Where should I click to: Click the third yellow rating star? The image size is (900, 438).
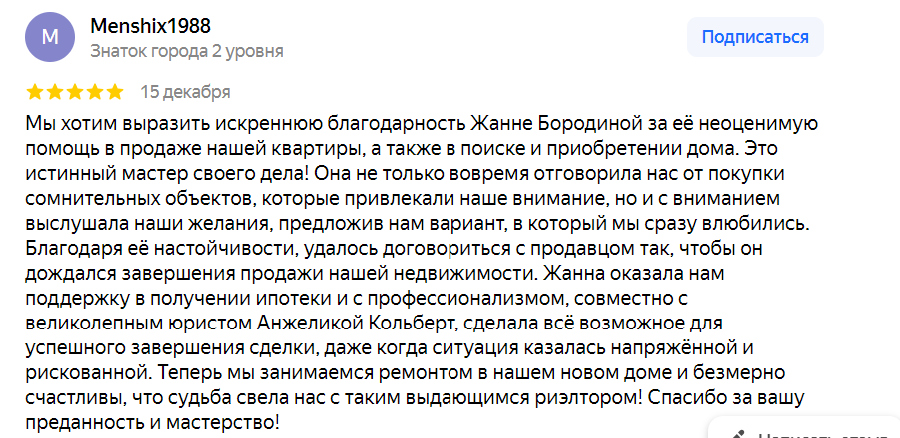[x=75, y=92]
